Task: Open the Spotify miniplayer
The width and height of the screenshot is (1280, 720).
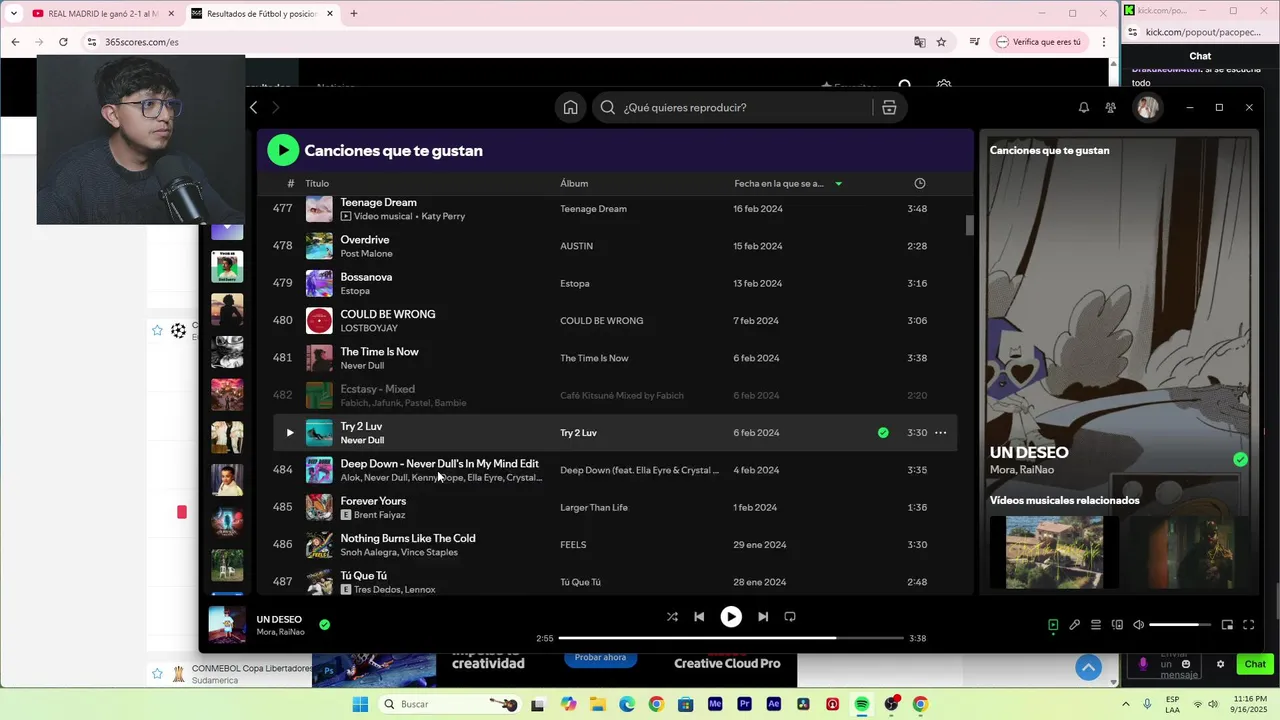Action: pos(1227,625)
